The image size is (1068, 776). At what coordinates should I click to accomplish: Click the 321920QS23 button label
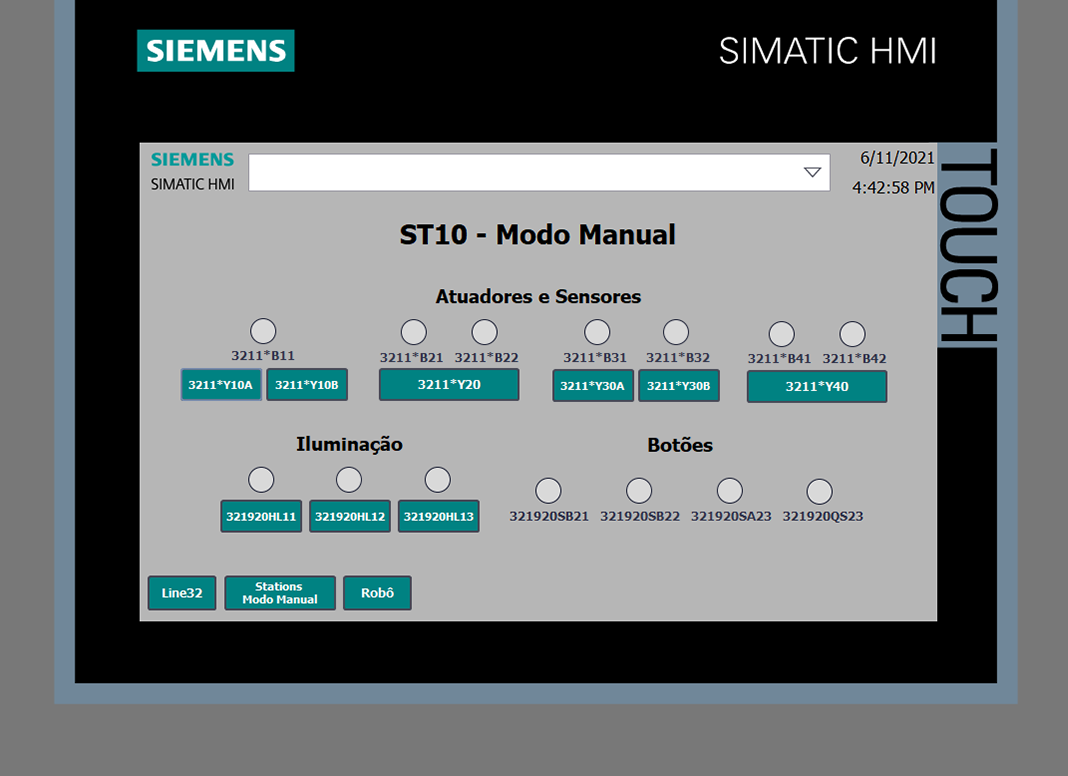pyautogui.click(x=823, y=516)
